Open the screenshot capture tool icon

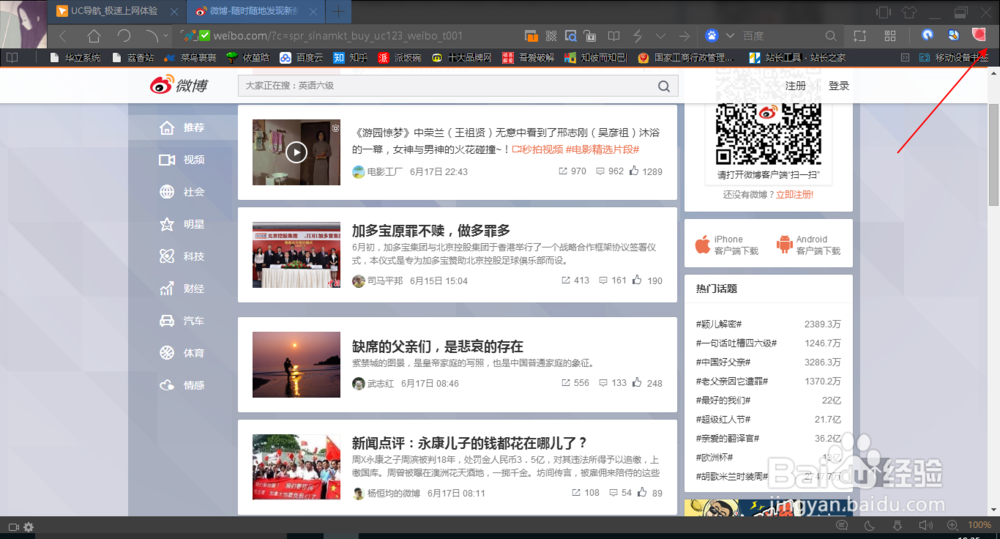tap(860, 36)
